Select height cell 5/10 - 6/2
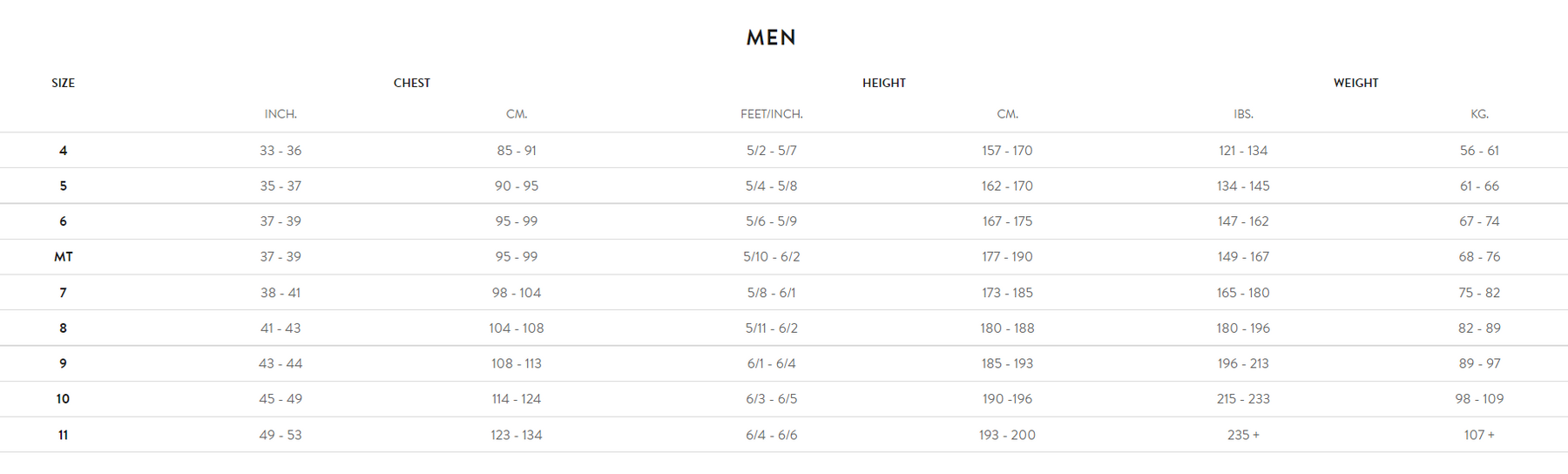Image resolution: width=1568 pixels, height=474 pixels. 772,257
